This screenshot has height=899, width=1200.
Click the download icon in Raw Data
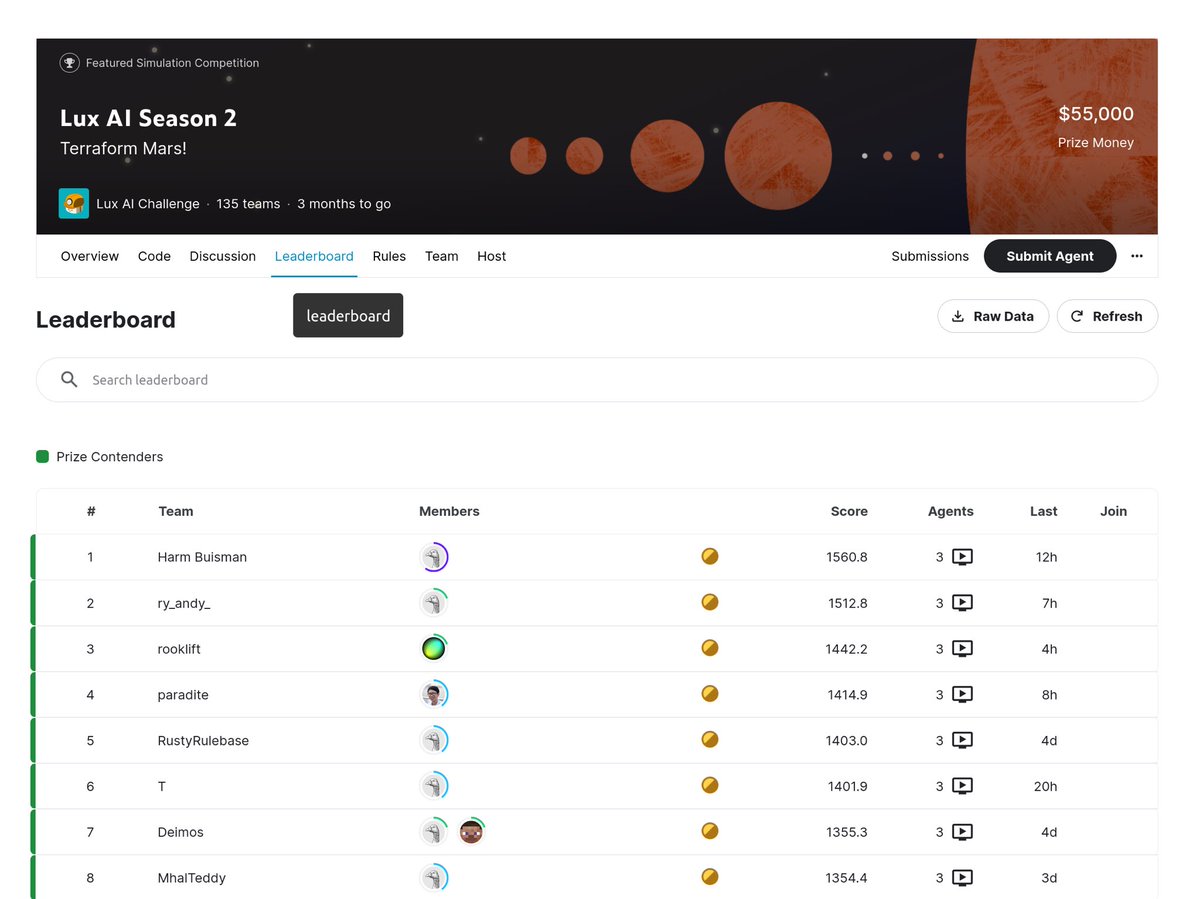pyautogui.click(x=958, y=316)
